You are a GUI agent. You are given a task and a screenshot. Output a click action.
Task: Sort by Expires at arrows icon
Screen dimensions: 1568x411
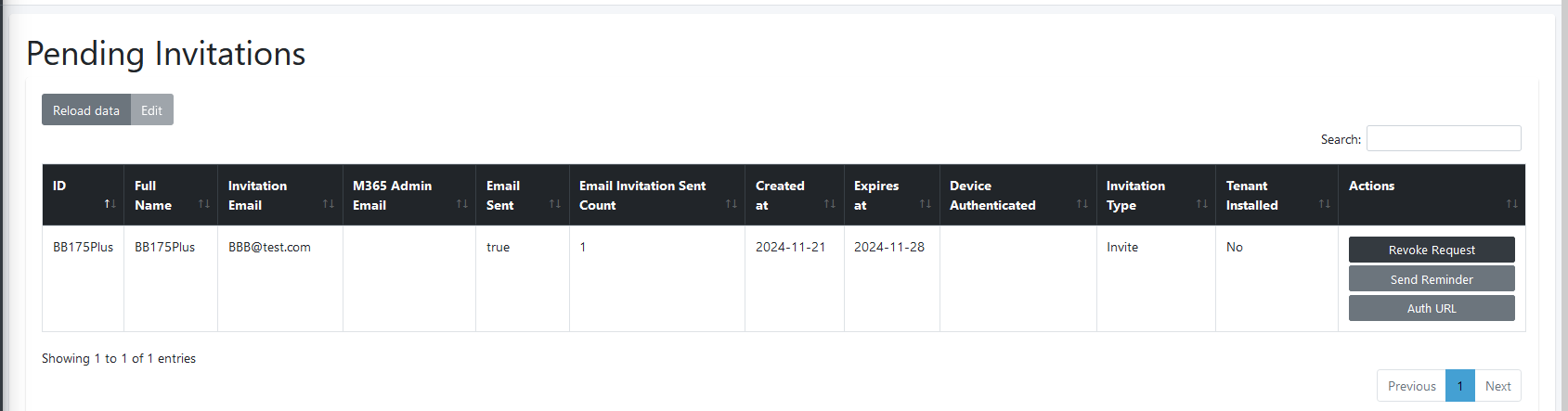coord(925,204)
